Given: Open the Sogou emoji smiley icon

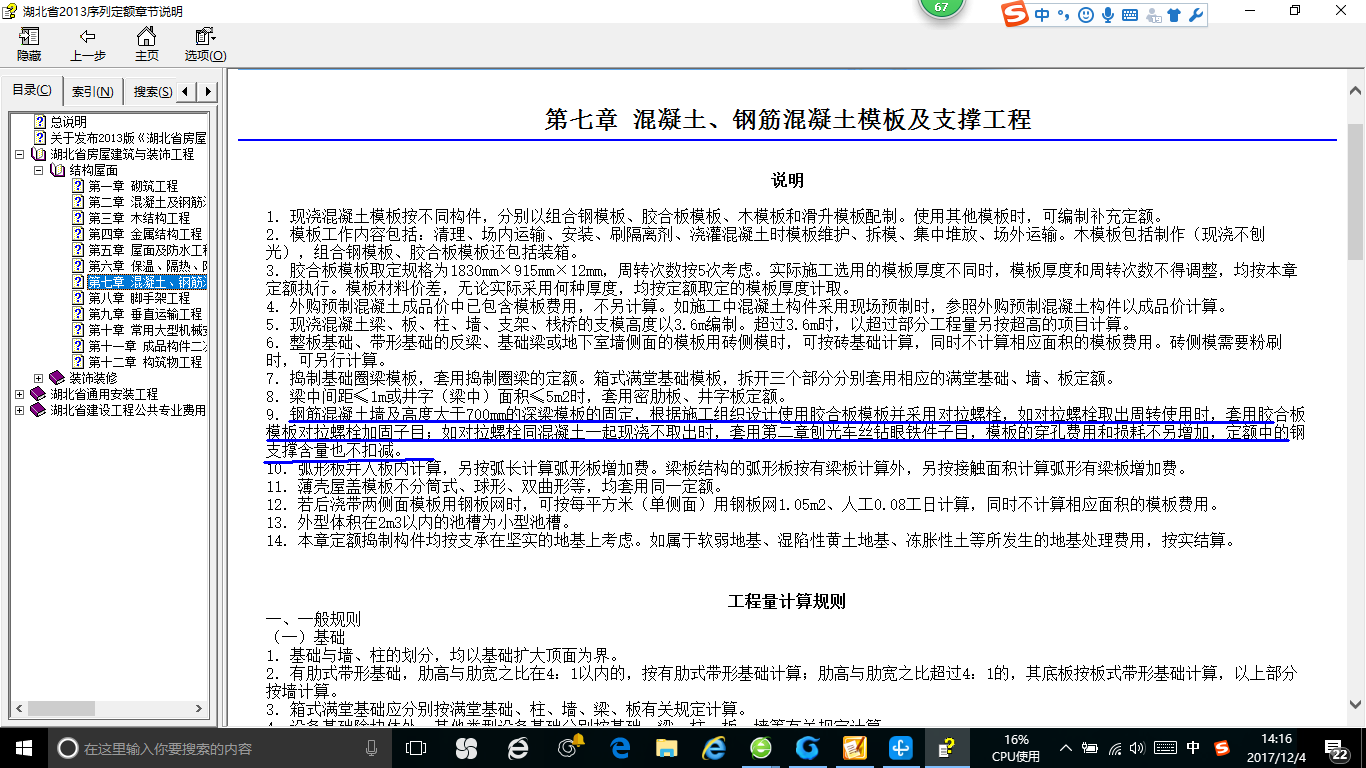Looking at the screenshot, I should click(1086, 15).
